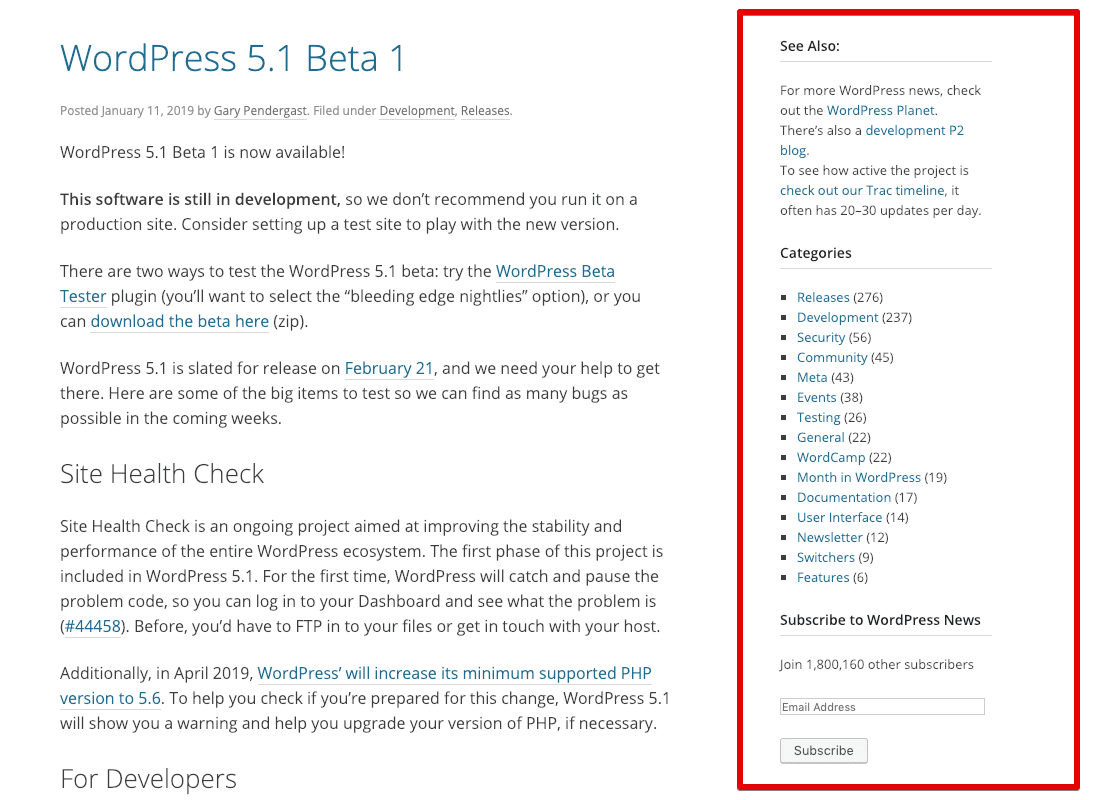
Task: Go to the Features category
Action: (823, 577)
